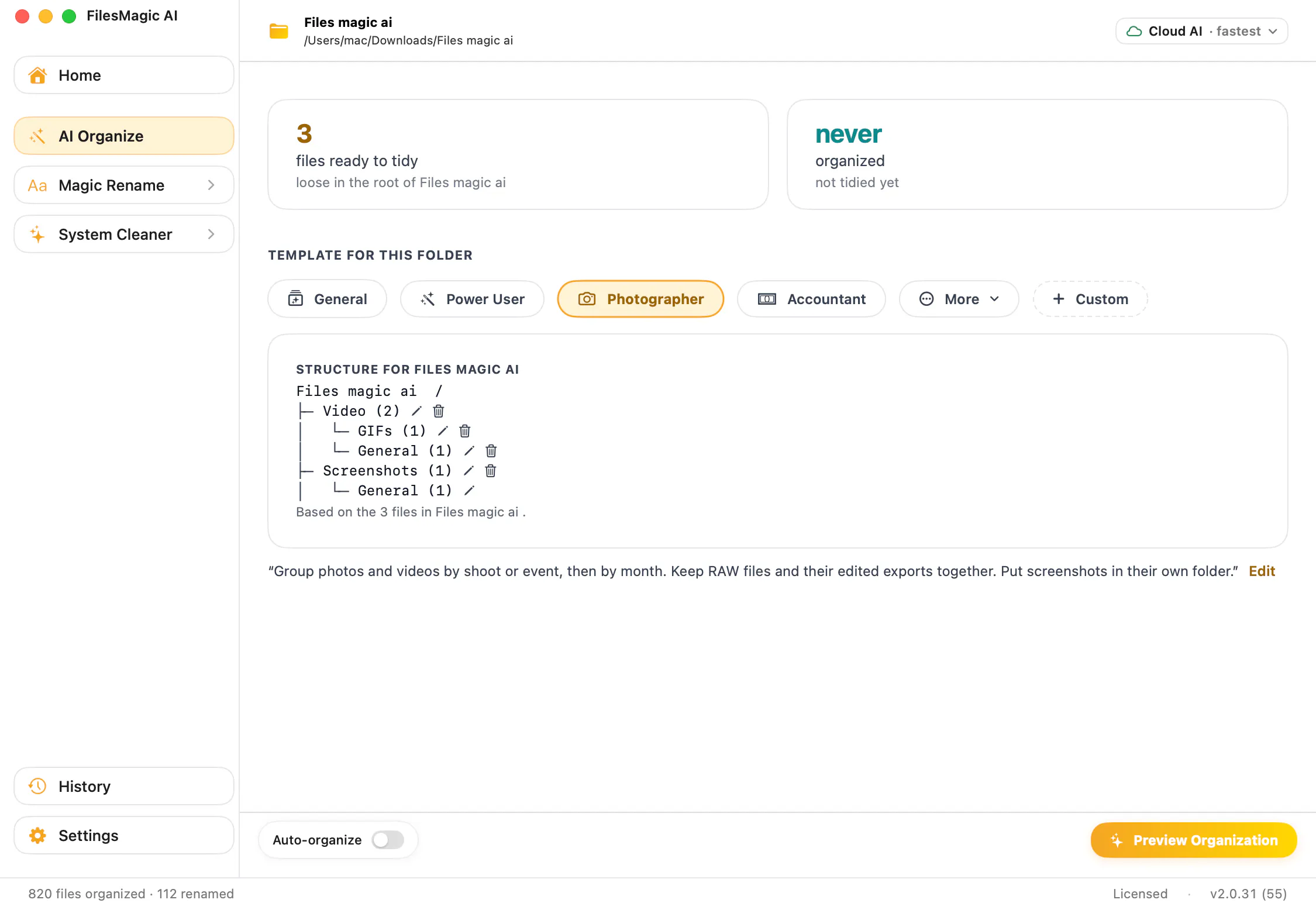The width and height of the screenshot is (1316, 910).
Task: Open the Cloud AI fastest model dropdown
Action: (x=1202, y=31)
